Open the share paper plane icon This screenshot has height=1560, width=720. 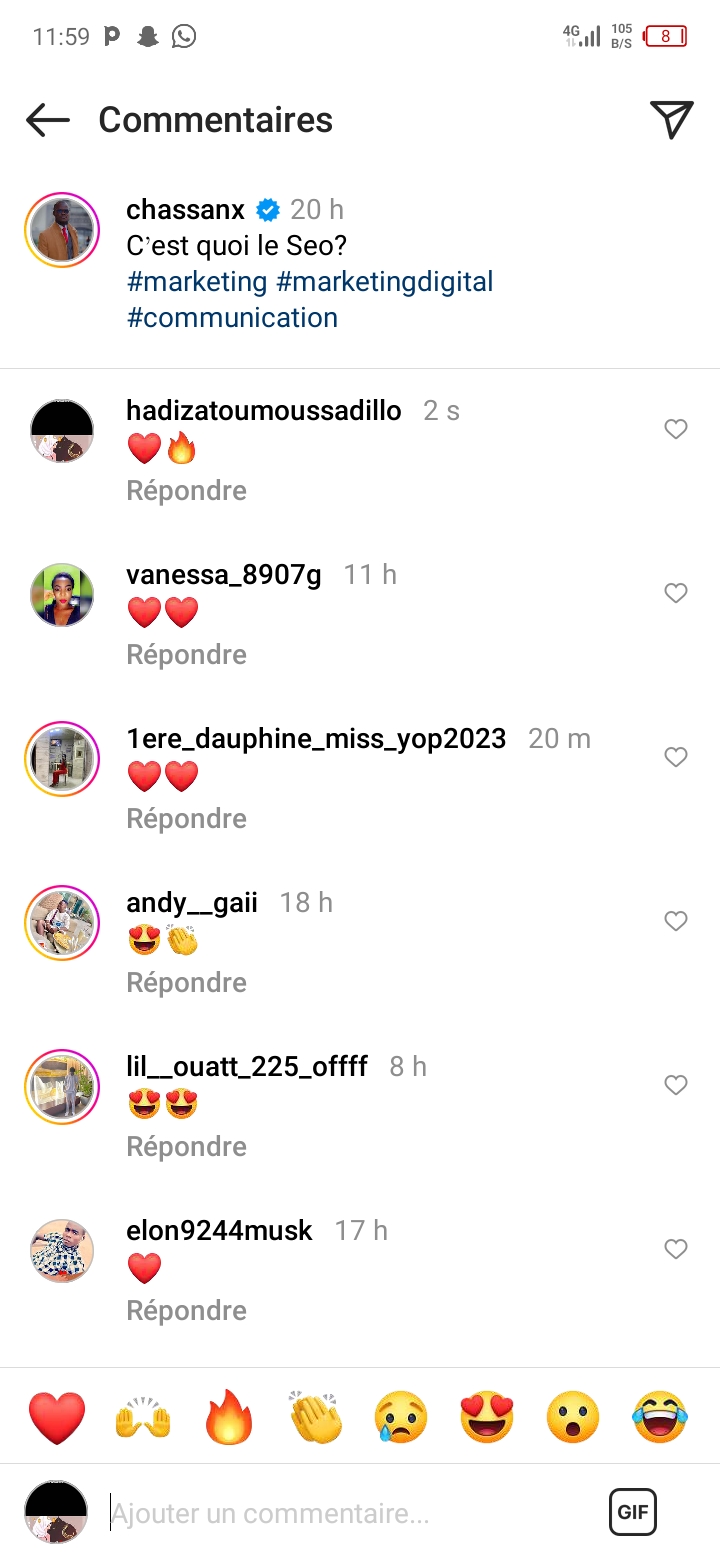[672, 120]
